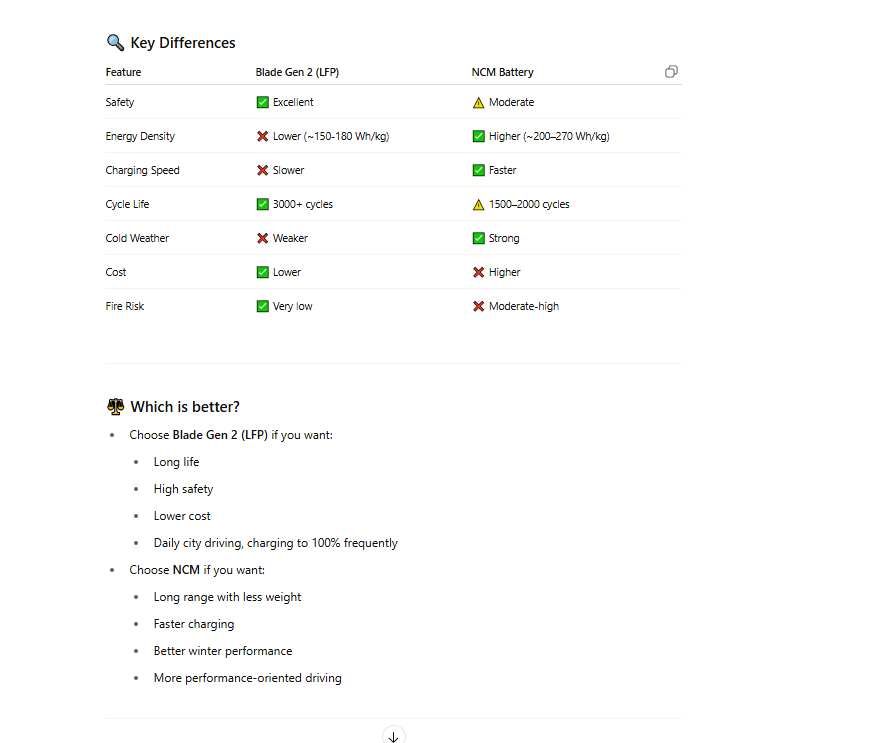Click the green checkmark beside Excellent
This screenshot has width=881, height=743.
tap(263, 102)
